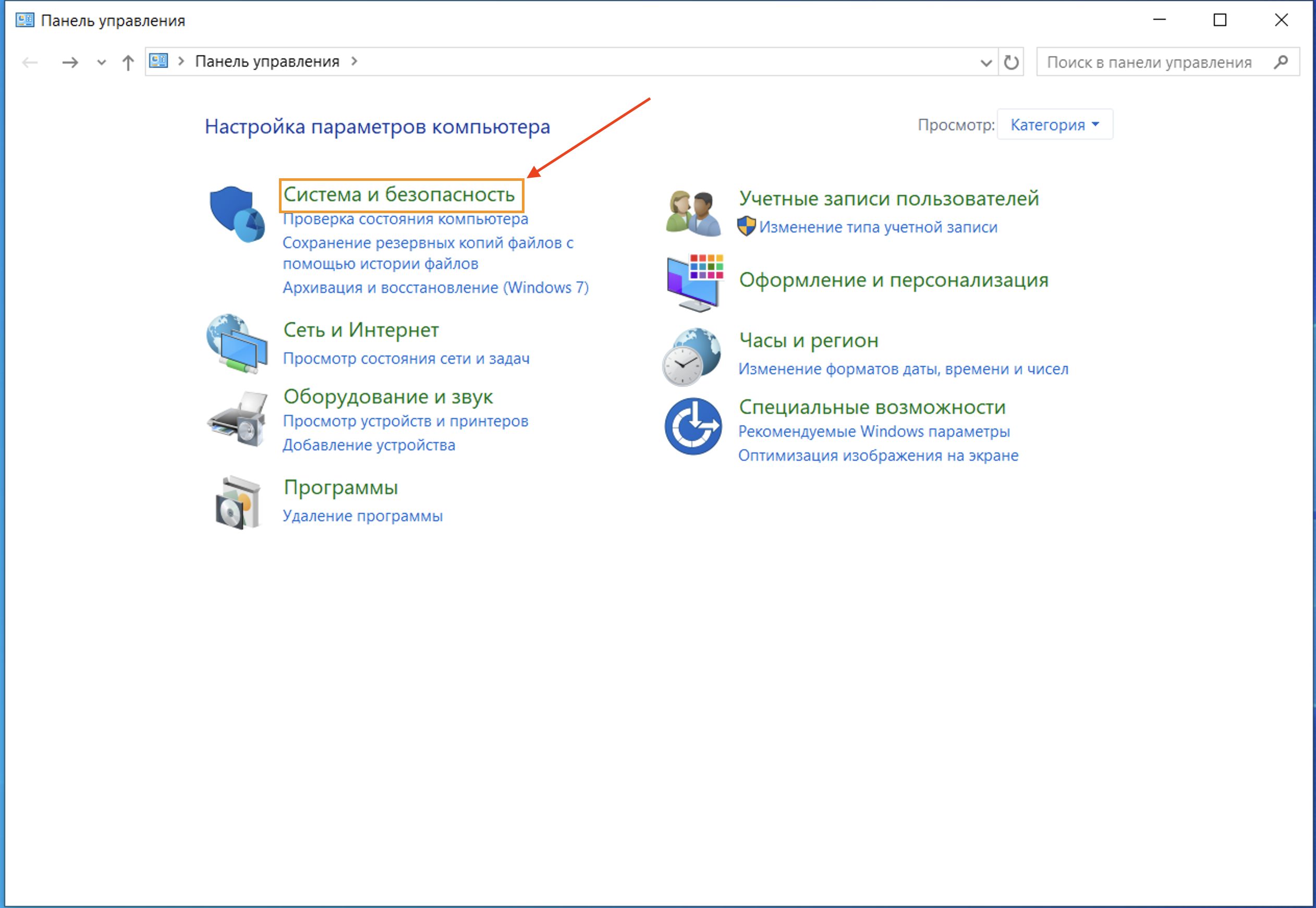Screen dimensions: 1316x908
Task: Open Архивация и восстановление (Windows 7)
Action: [436, 288]
